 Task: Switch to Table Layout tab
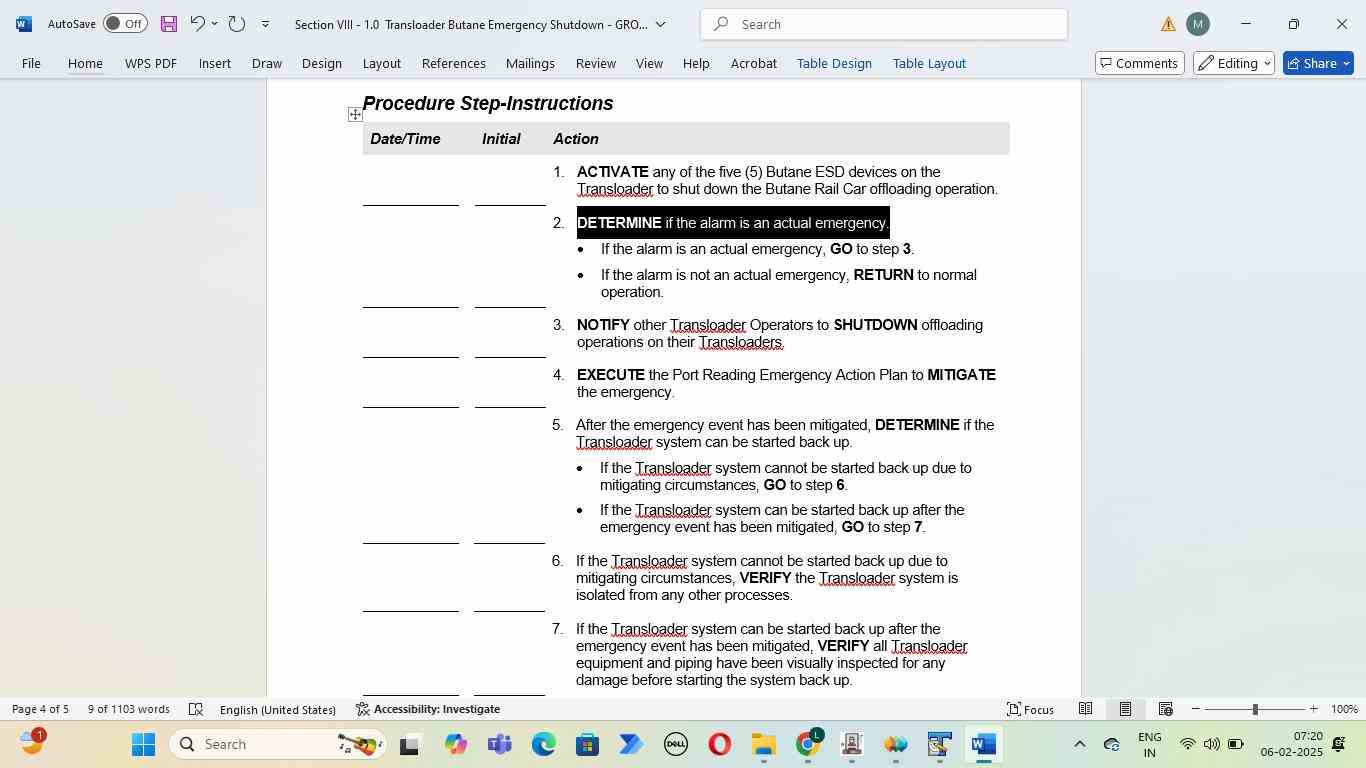tap(929, 63)
